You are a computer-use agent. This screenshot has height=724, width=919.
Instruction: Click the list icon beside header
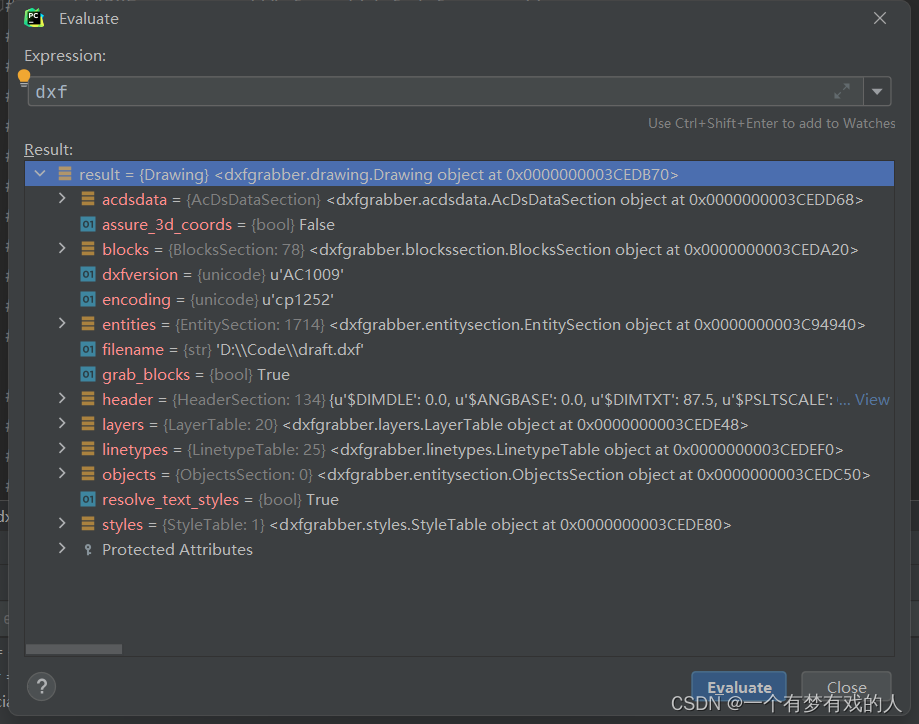pyautogui.click(x=88, y=399)
